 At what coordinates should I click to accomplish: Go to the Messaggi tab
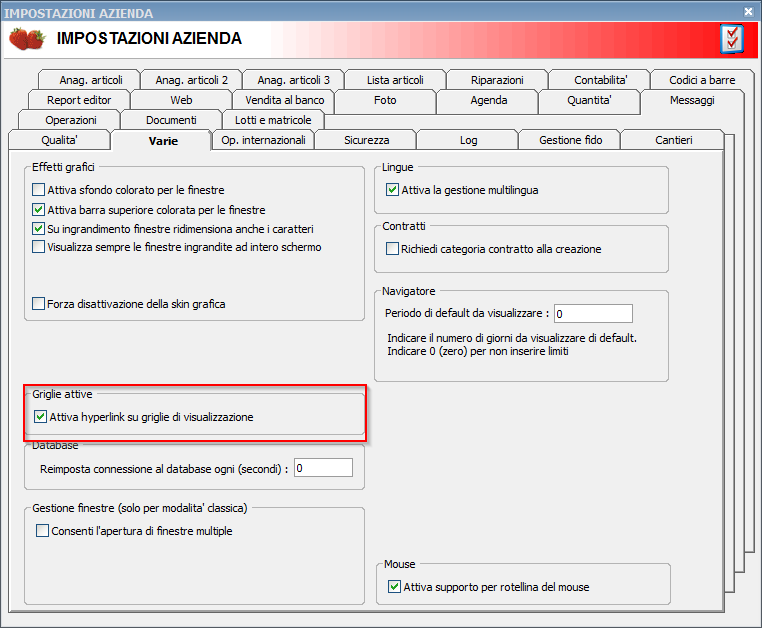[692, 100]
